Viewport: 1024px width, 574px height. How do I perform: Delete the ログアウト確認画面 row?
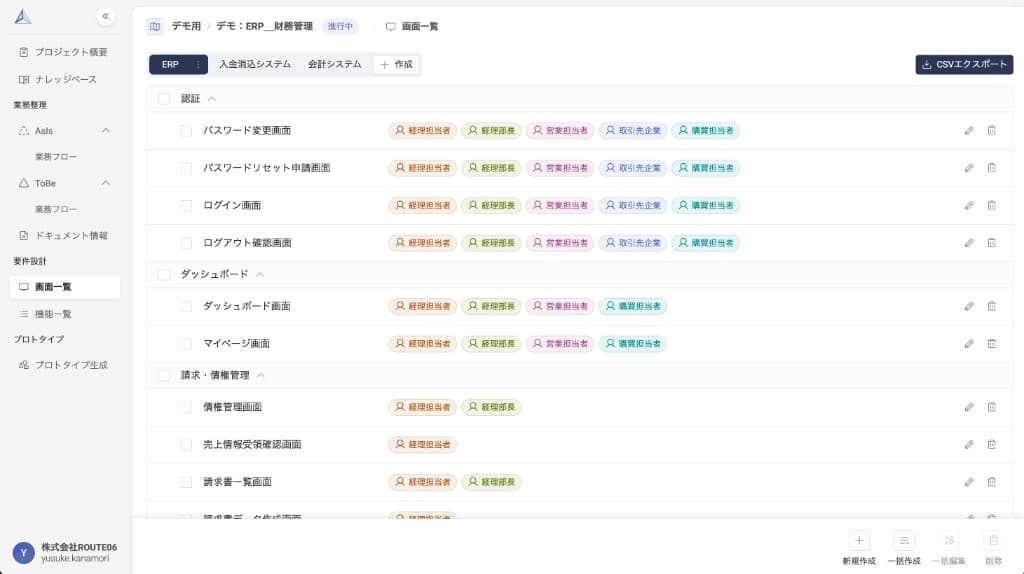point(991,243)
